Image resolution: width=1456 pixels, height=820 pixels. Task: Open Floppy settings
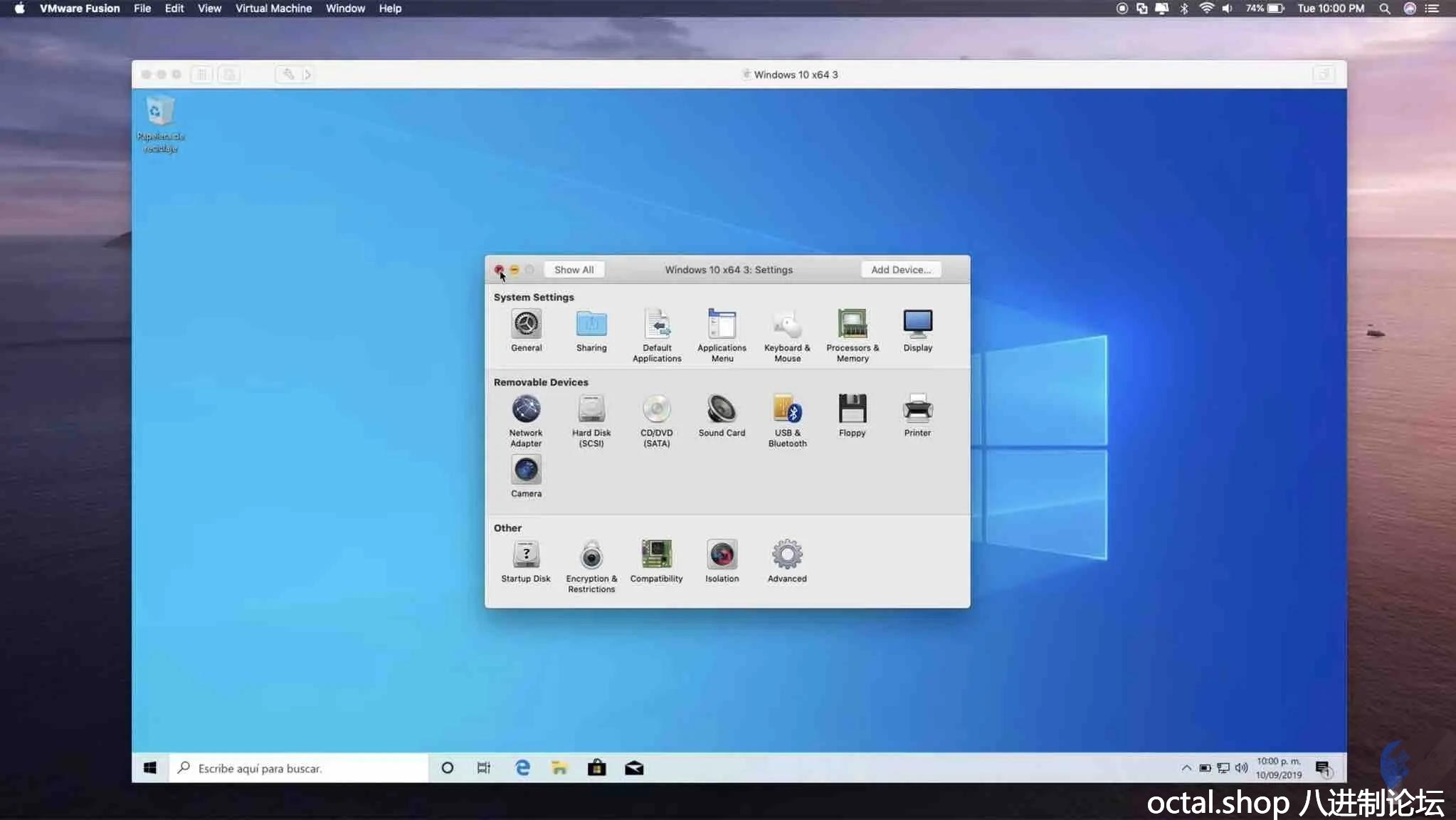coord(853,415)
